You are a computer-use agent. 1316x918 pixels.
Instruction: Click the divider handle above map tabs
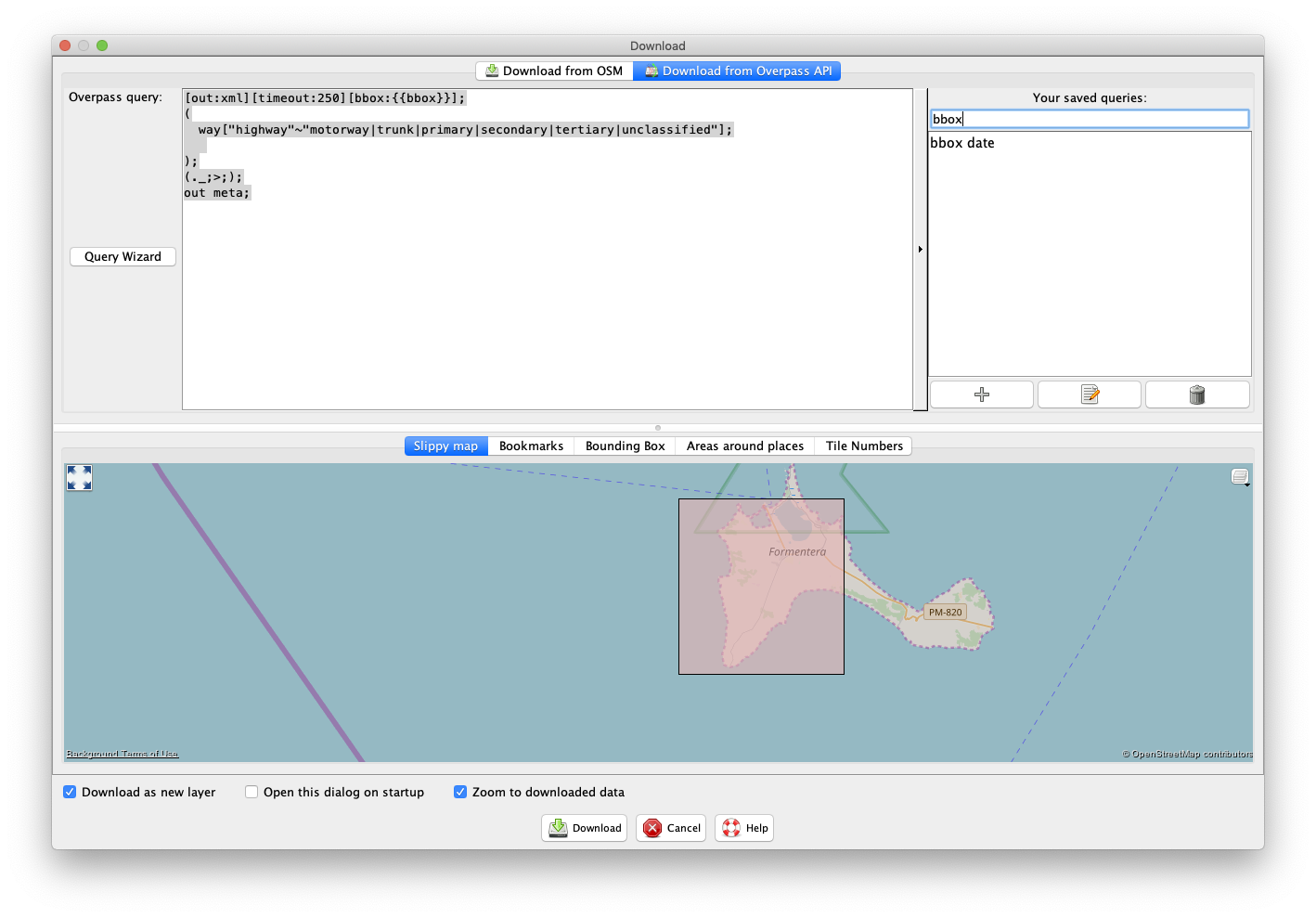click(658, 428)
